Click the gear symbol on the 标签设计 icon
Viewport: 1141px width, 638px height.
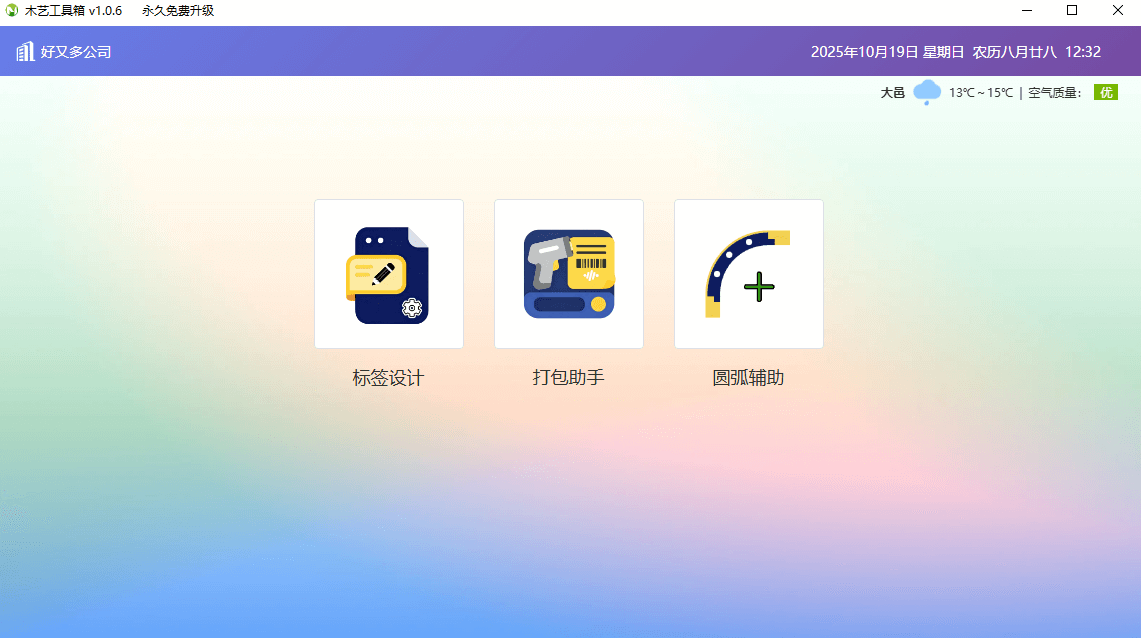coord(410,308)
